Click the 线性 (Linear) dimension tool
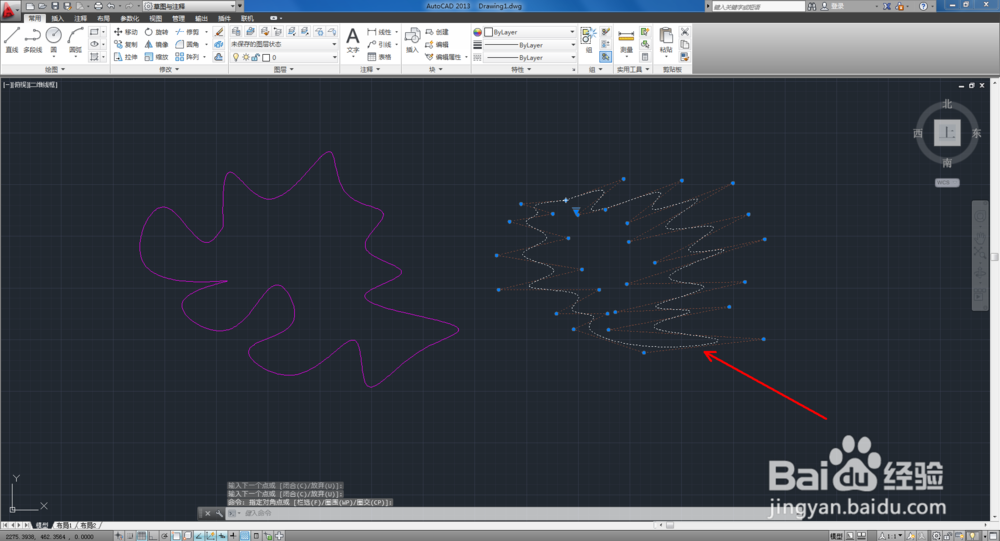 coord(379,32)
